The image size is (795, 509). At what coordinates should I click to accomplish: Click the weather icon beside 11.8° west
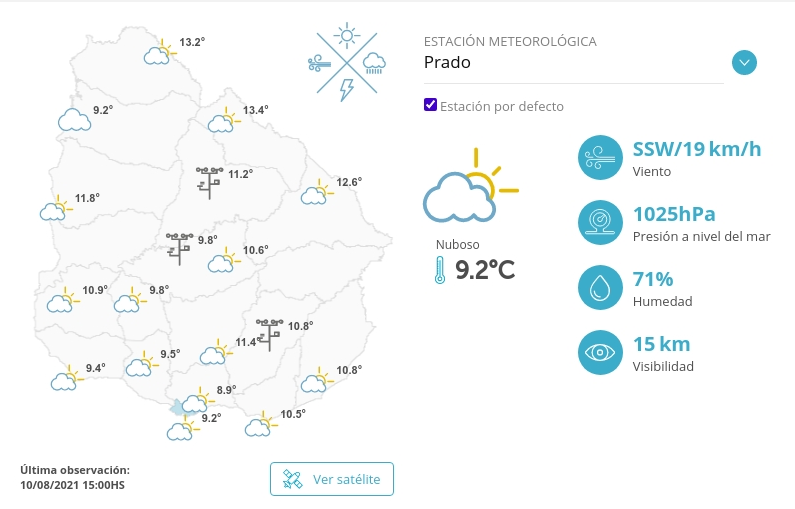click(x=55, y=209)
